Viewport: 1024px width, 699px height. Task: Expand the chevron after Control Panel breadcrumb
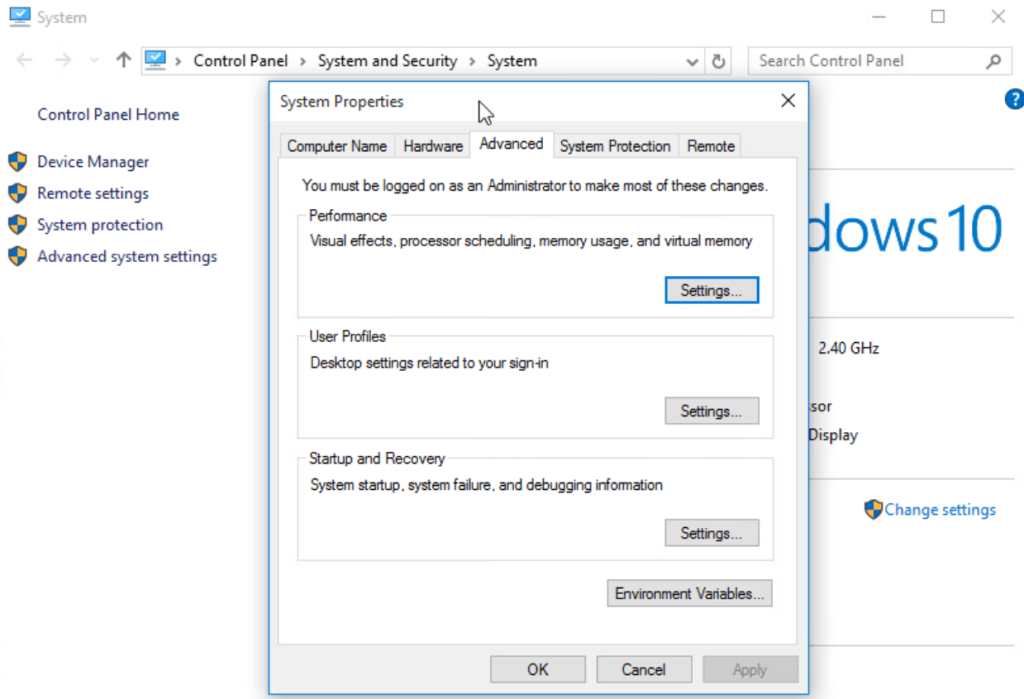301,61
